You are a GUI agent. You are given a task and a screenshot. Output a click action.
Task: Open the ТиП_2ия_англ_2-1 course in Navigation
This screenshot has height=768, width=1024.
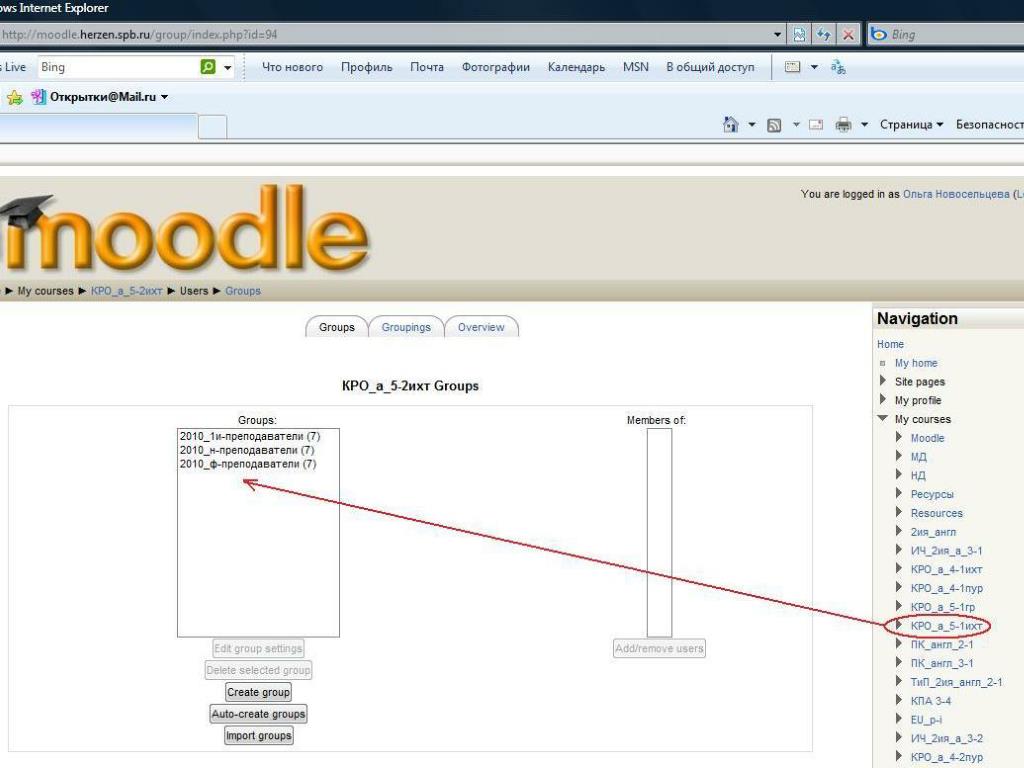[956, 682]
